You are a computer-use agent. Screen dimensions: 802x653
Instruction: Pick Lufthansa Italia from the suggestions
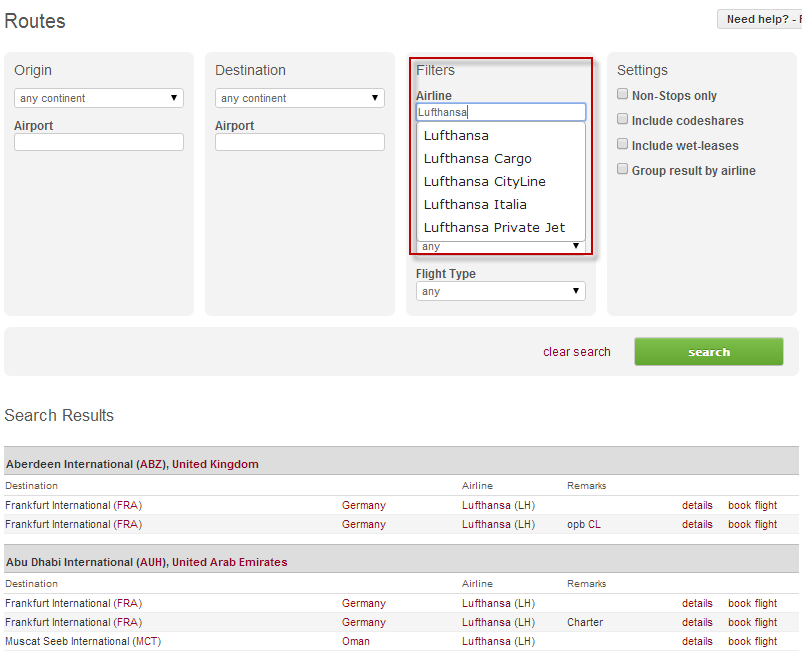pyautogui.click(x=475, y=204)
